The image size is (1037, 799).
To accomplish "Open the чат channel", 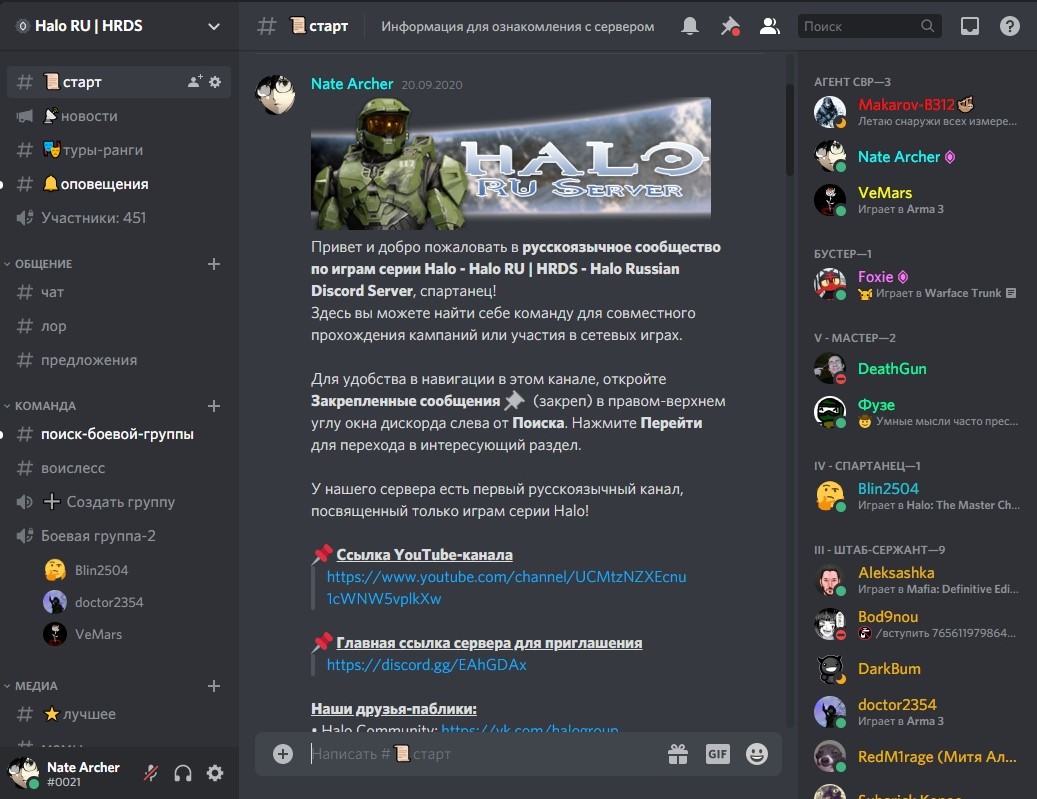I will click(x=119, y=292).
